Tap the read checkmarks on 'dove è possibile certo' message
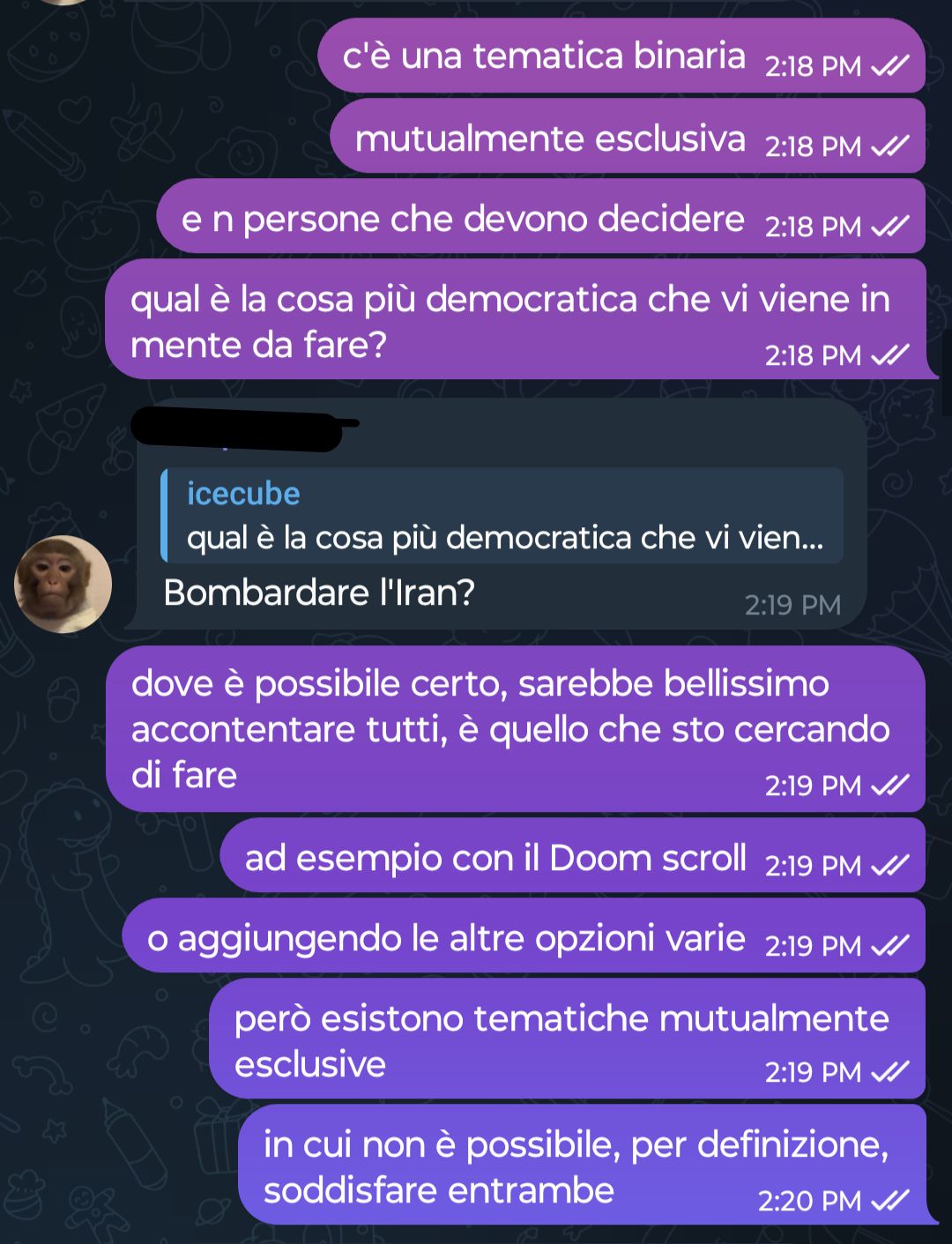952x1244 pixels. [x=890, y=786]
